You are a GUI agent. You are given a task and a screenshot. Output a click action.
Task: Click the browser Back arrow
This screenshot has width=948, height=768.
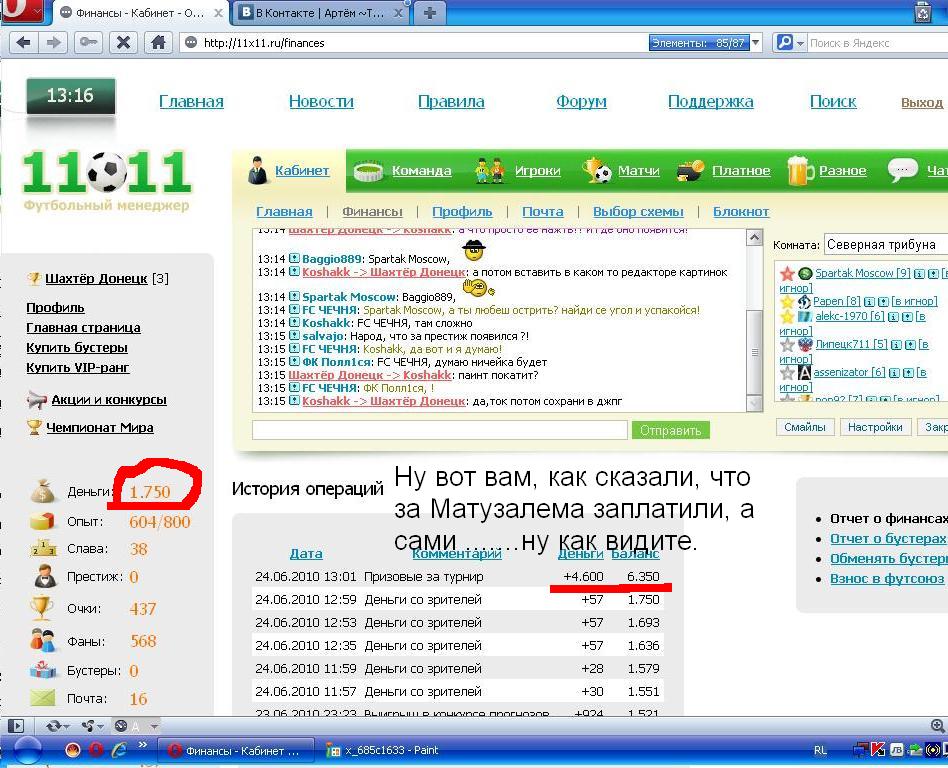pyautogui.click(x=22, y=43)
